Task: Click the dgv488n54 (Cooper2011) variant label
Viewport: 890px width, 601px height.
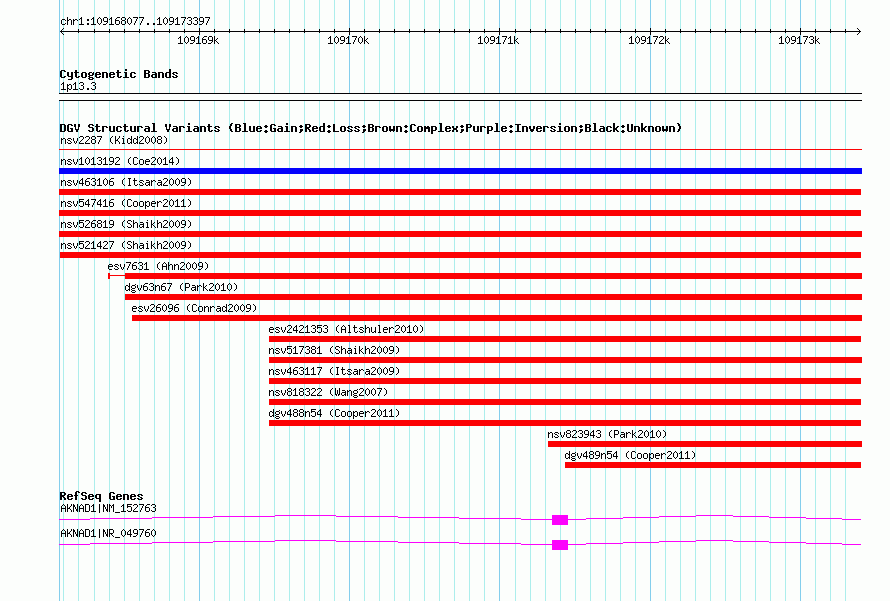Action: tap(334, 413)
